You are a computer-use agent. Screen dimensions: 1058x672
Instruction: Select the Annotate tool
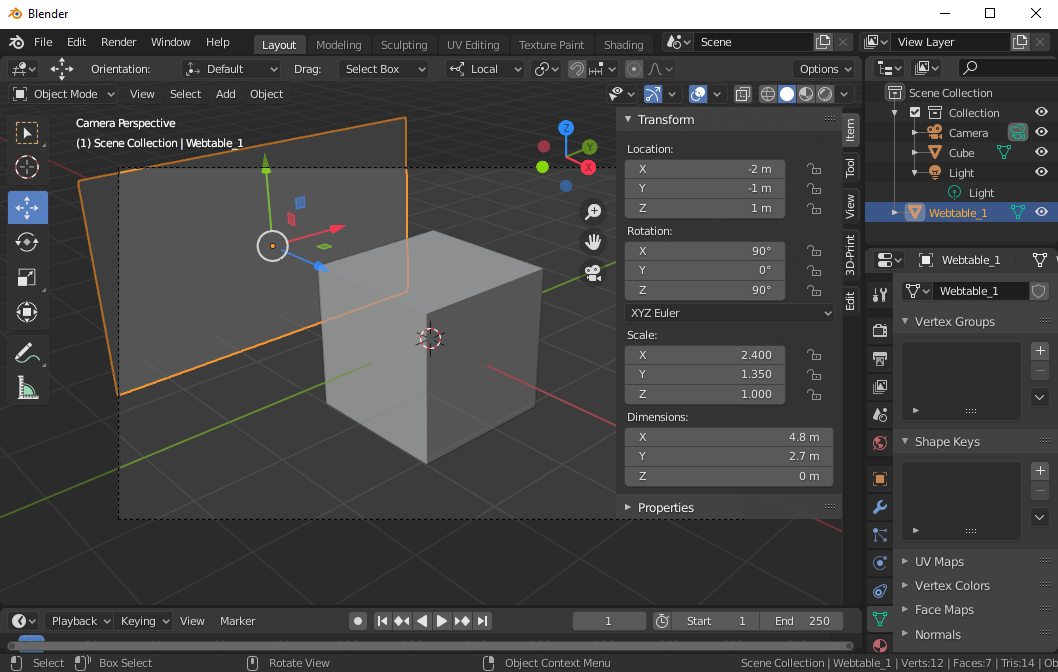(x=27, y=352)
